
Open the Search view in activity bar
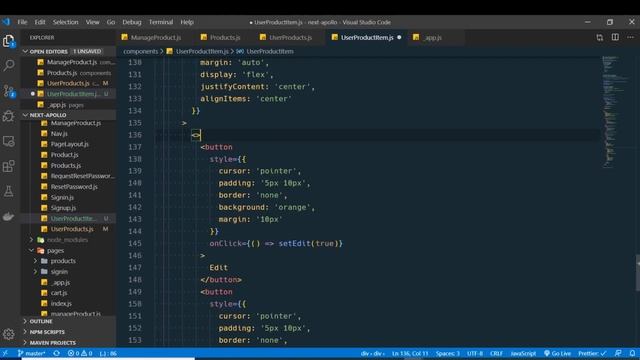9,65
